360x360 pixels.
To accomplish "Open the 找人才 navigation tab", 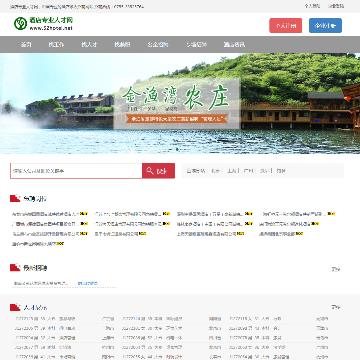I will (x=89, y=45).
